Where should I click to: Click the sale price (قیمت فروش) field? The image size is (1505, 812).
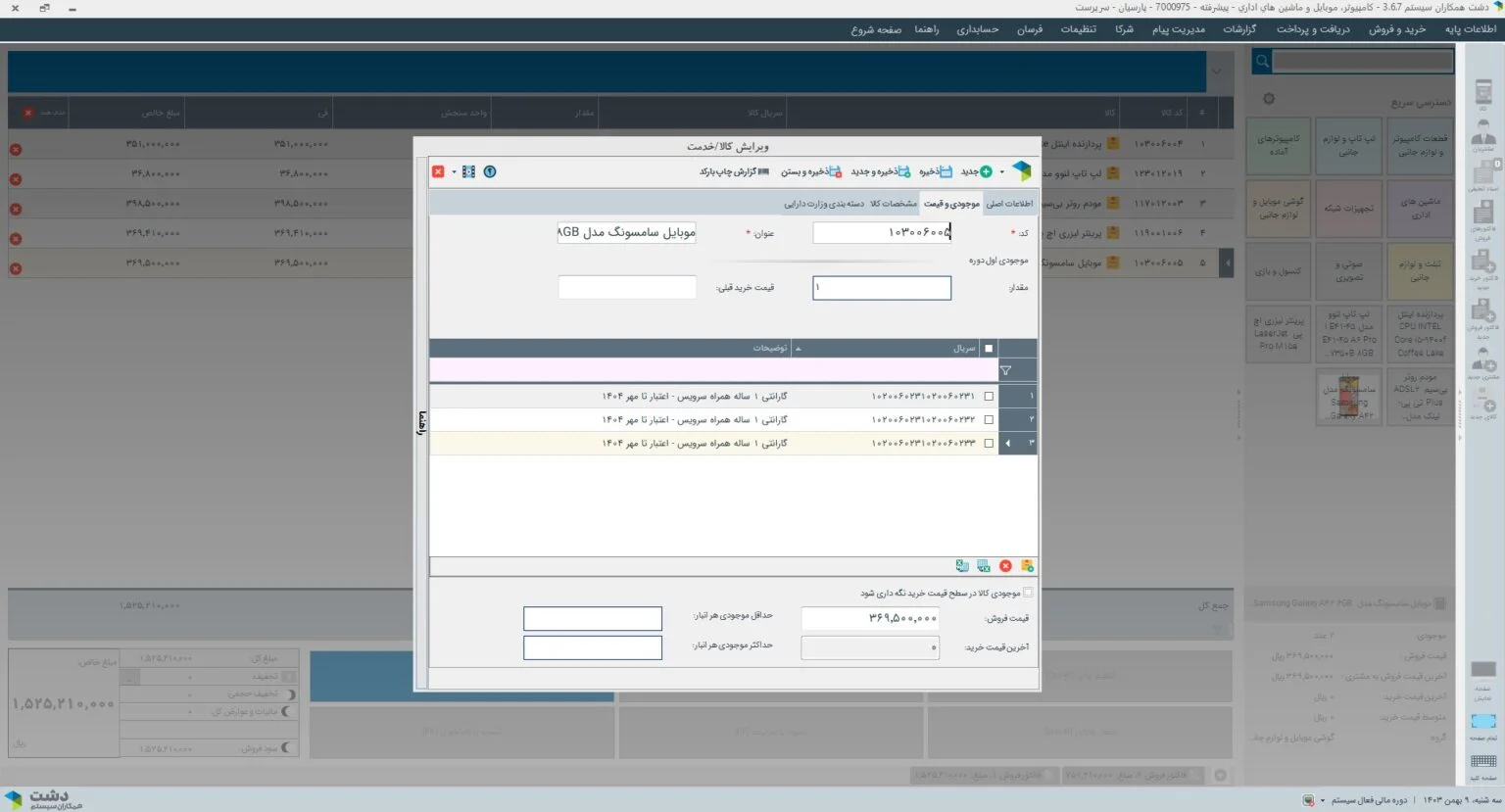point(870,618)
